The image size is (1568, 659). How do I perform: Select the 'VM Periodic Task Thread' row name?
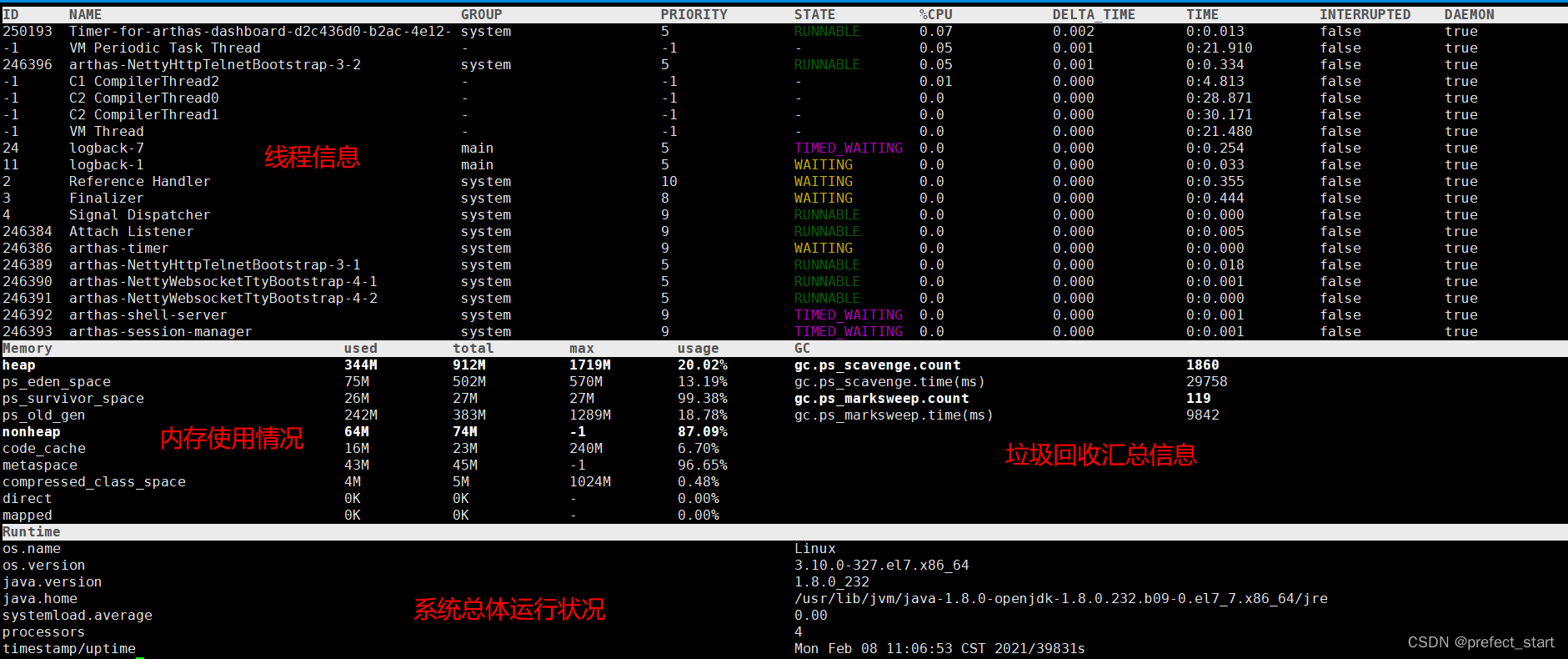coord(165,48)
